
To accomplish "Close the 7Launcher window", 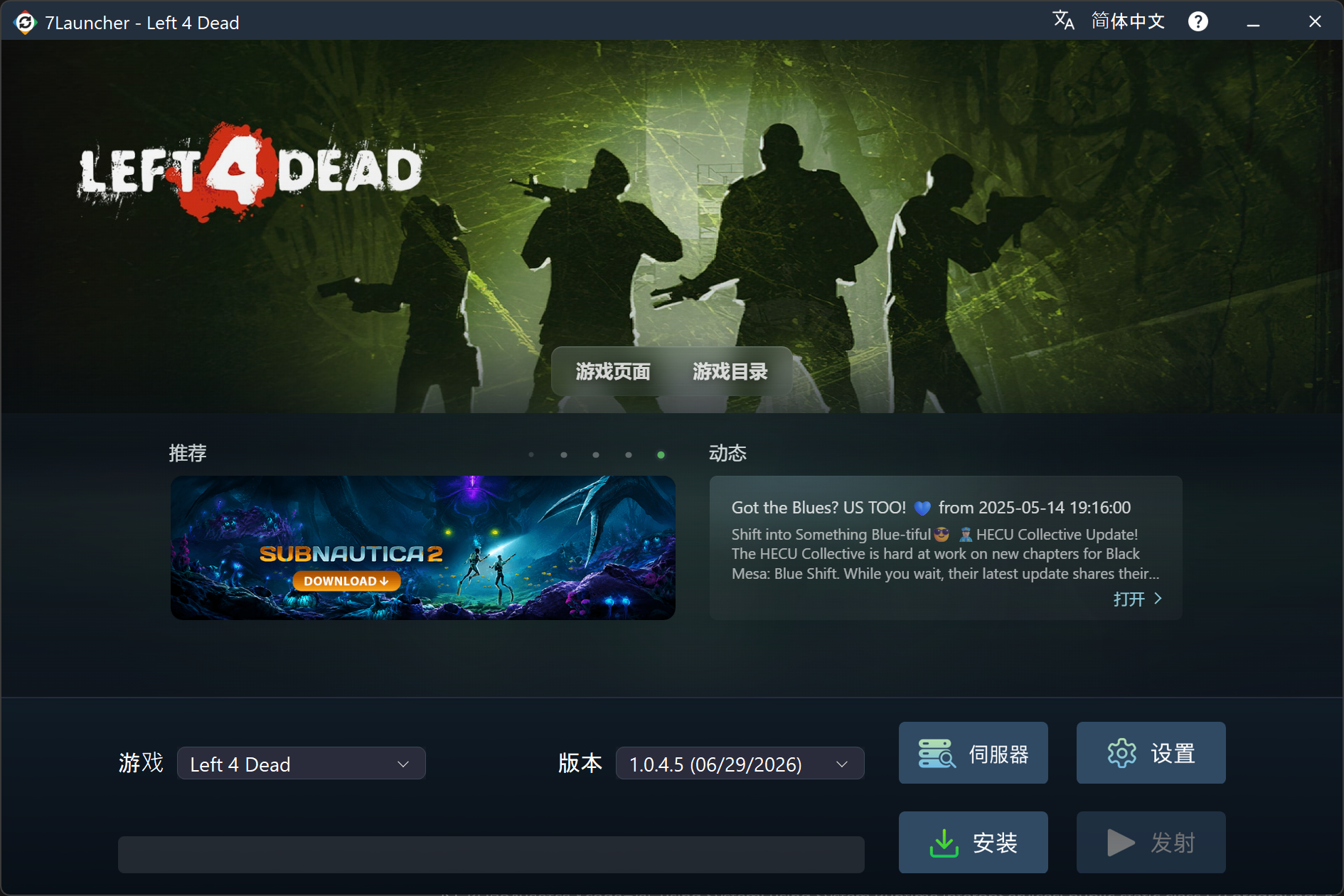I will 1315,22.
